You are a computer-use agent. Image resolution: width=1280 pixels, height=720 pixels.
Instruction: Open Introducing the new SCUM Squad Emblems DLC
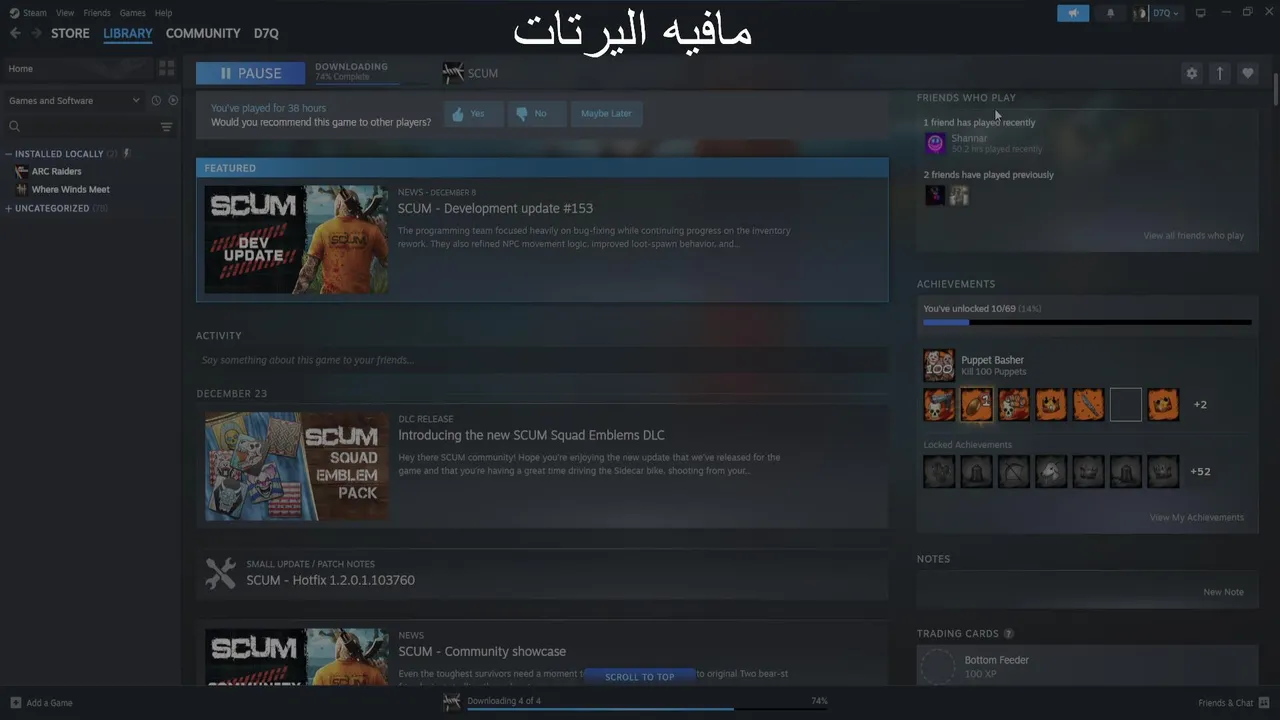pyautogui.click(x=531, y=435)
